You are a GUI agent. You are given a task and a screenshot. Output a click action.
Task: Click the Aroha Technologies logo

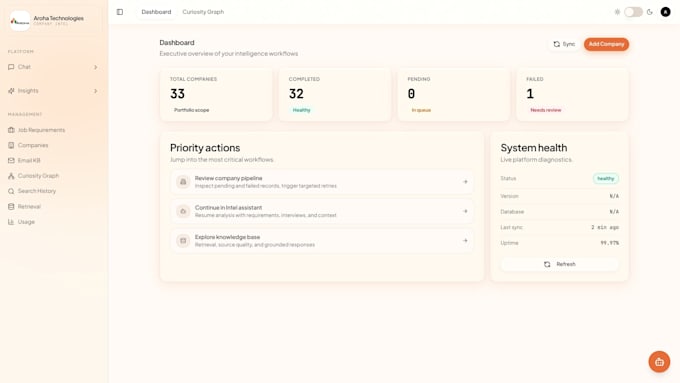tap(20, 21)
